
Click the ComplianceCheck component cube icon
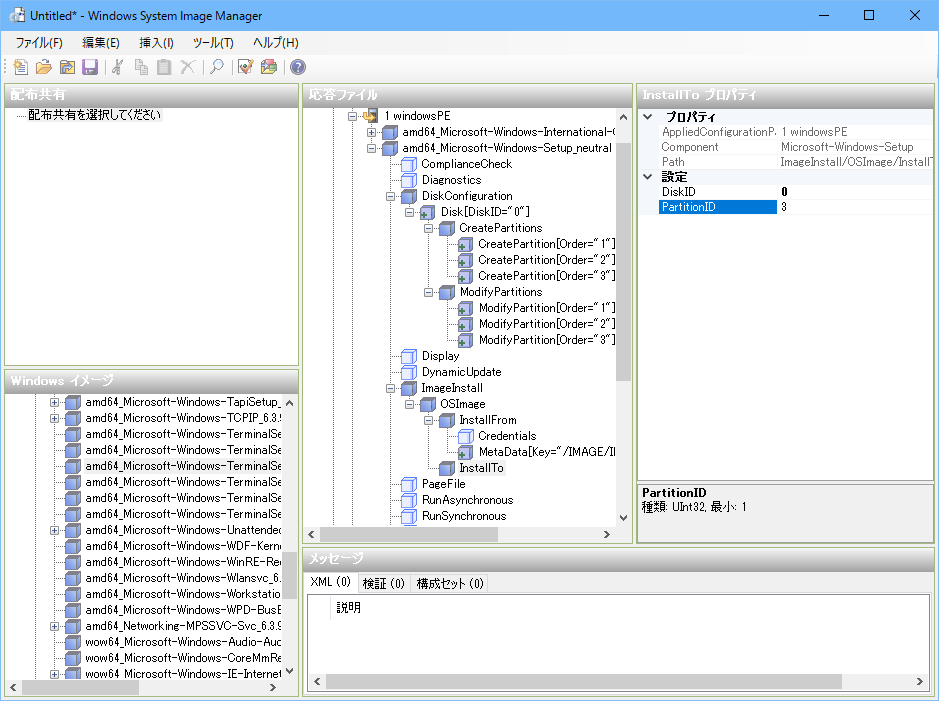(409, 164)
